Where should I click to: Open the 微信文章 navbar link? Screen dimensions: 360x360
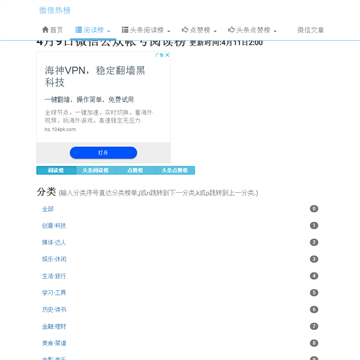311,30
